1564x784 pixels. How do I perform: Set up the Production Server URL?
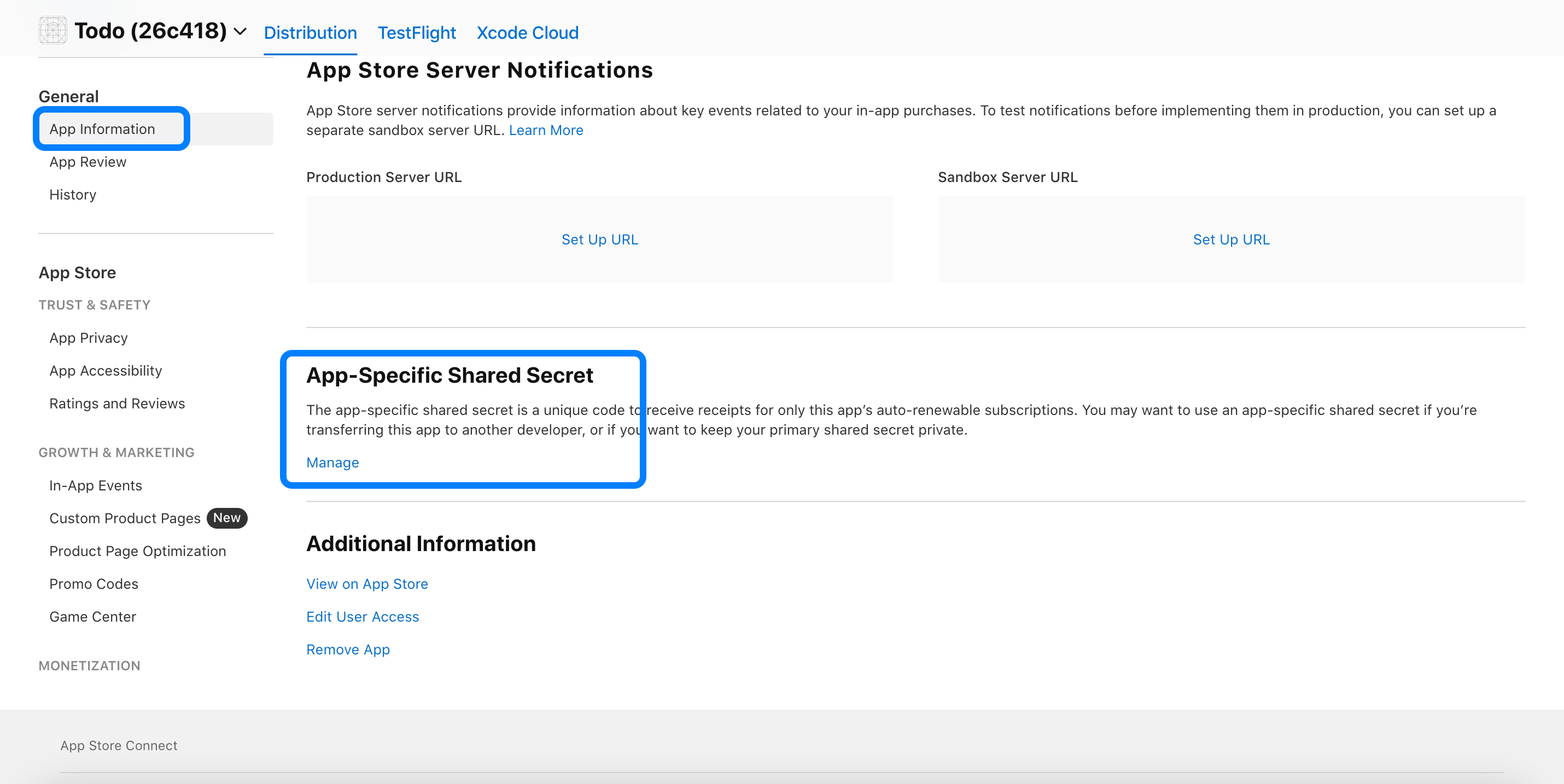pos(599,239)
